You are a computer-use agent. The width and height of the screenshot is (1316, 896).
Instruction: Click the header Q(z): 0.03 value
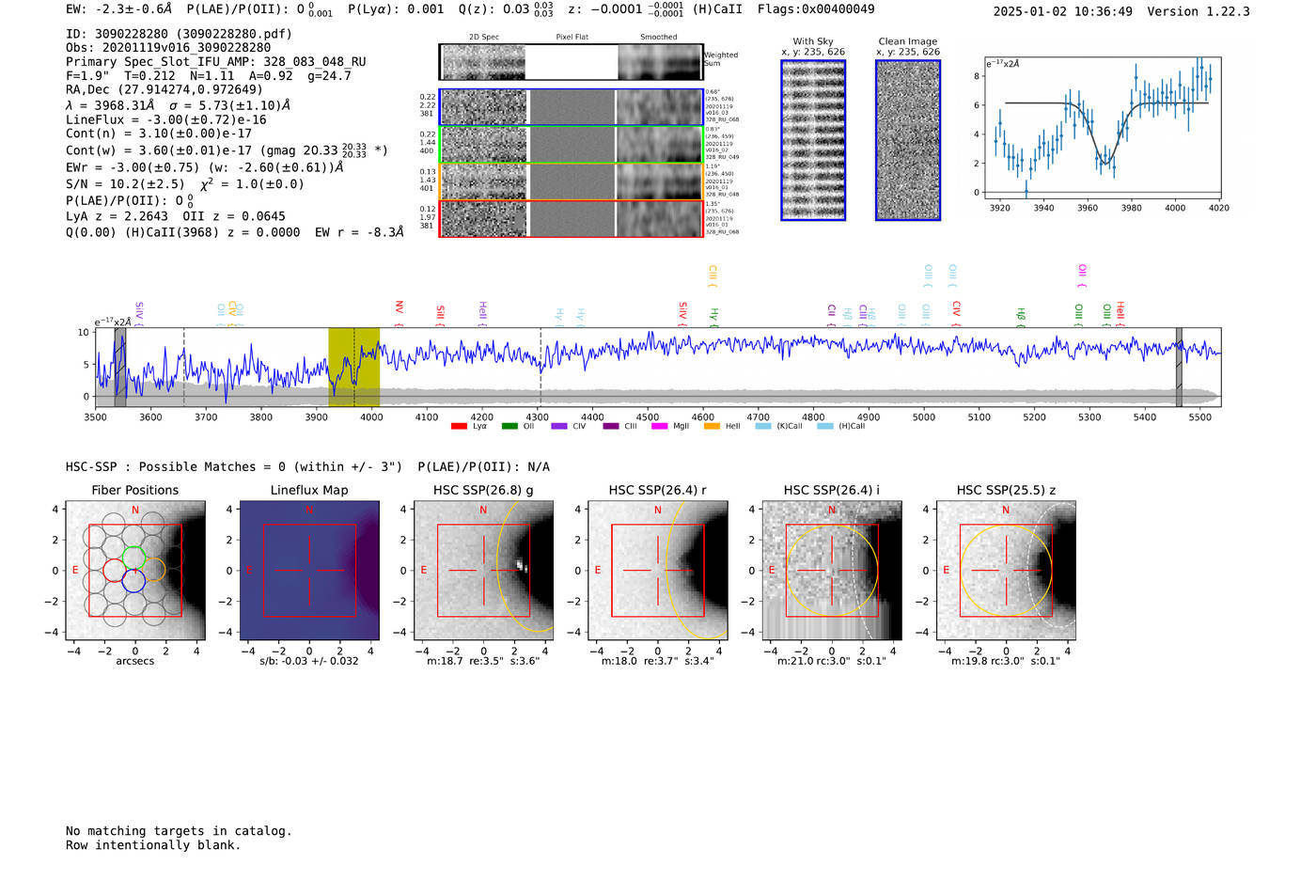coord(506,9)
